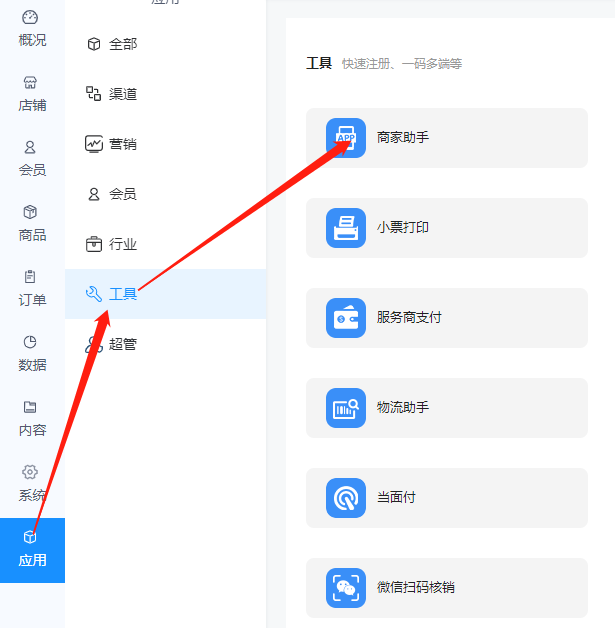Click the 数据 pie chart icon

click(x=30, y=342)
